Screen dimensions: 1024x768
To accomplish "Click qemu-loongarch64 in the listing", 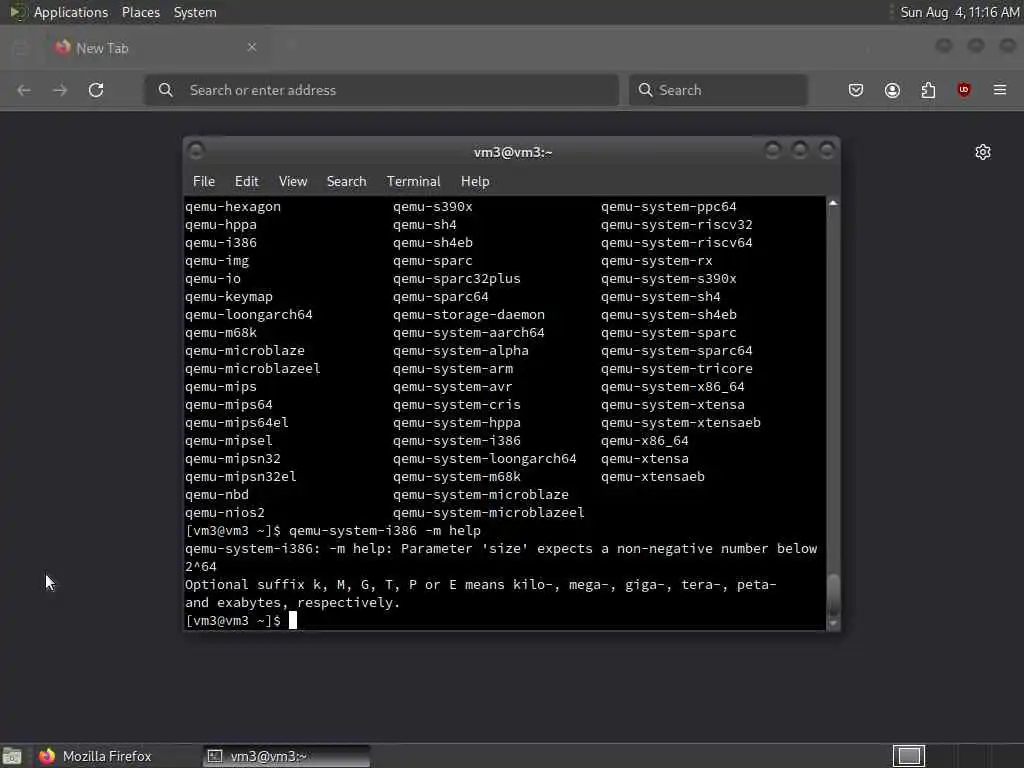I will [x=249, y=315].
